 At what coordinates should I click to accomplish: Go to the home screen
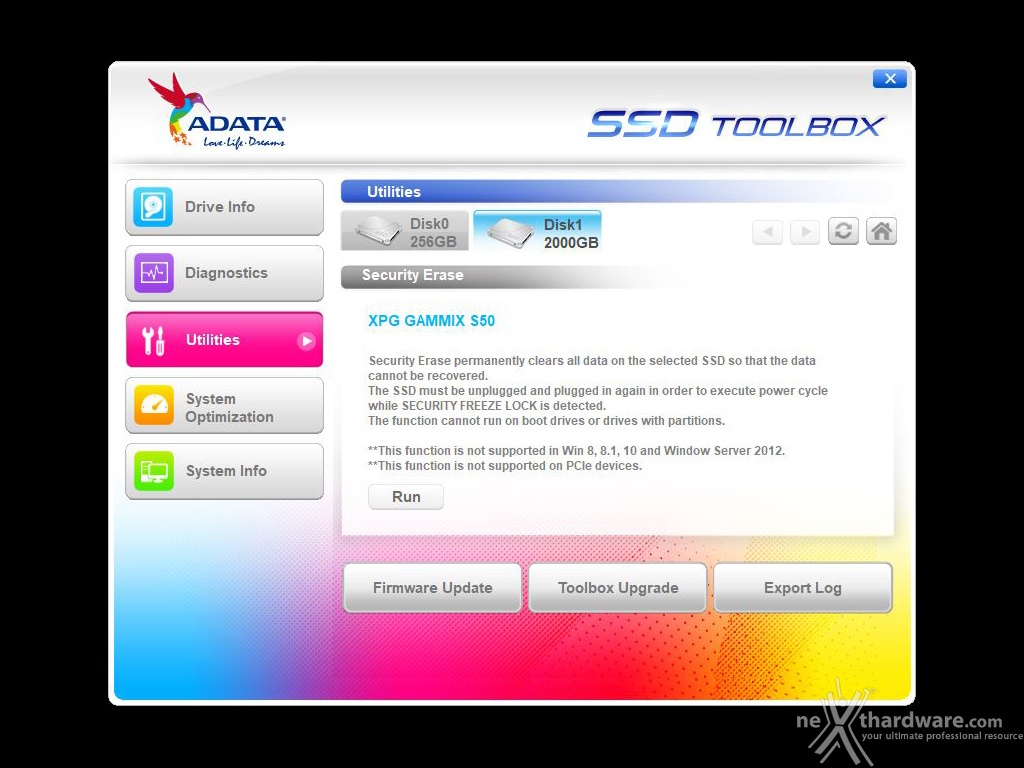(881, 231)
